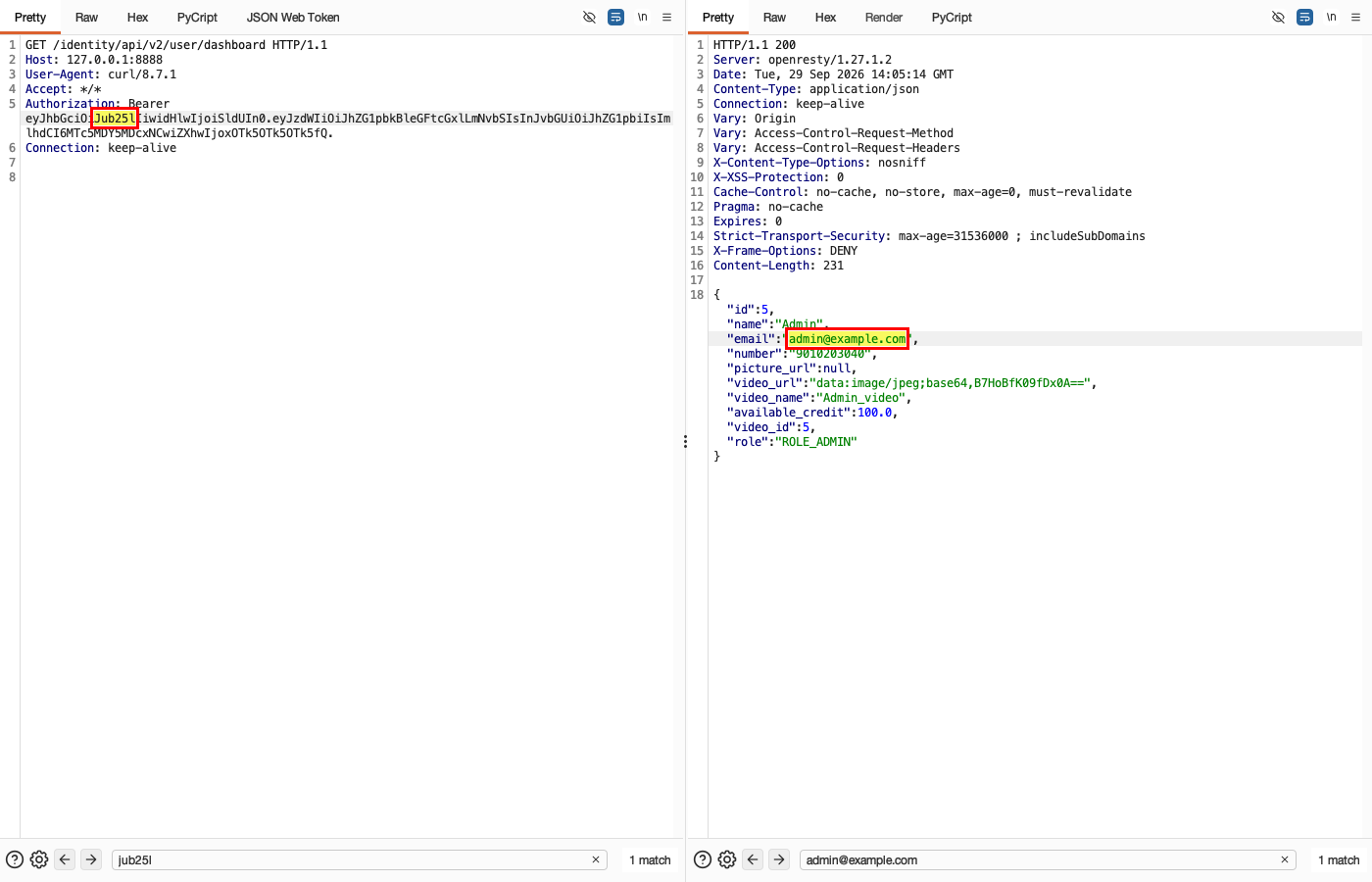
Task: Go to next match in request search
Action: [91, 859]
